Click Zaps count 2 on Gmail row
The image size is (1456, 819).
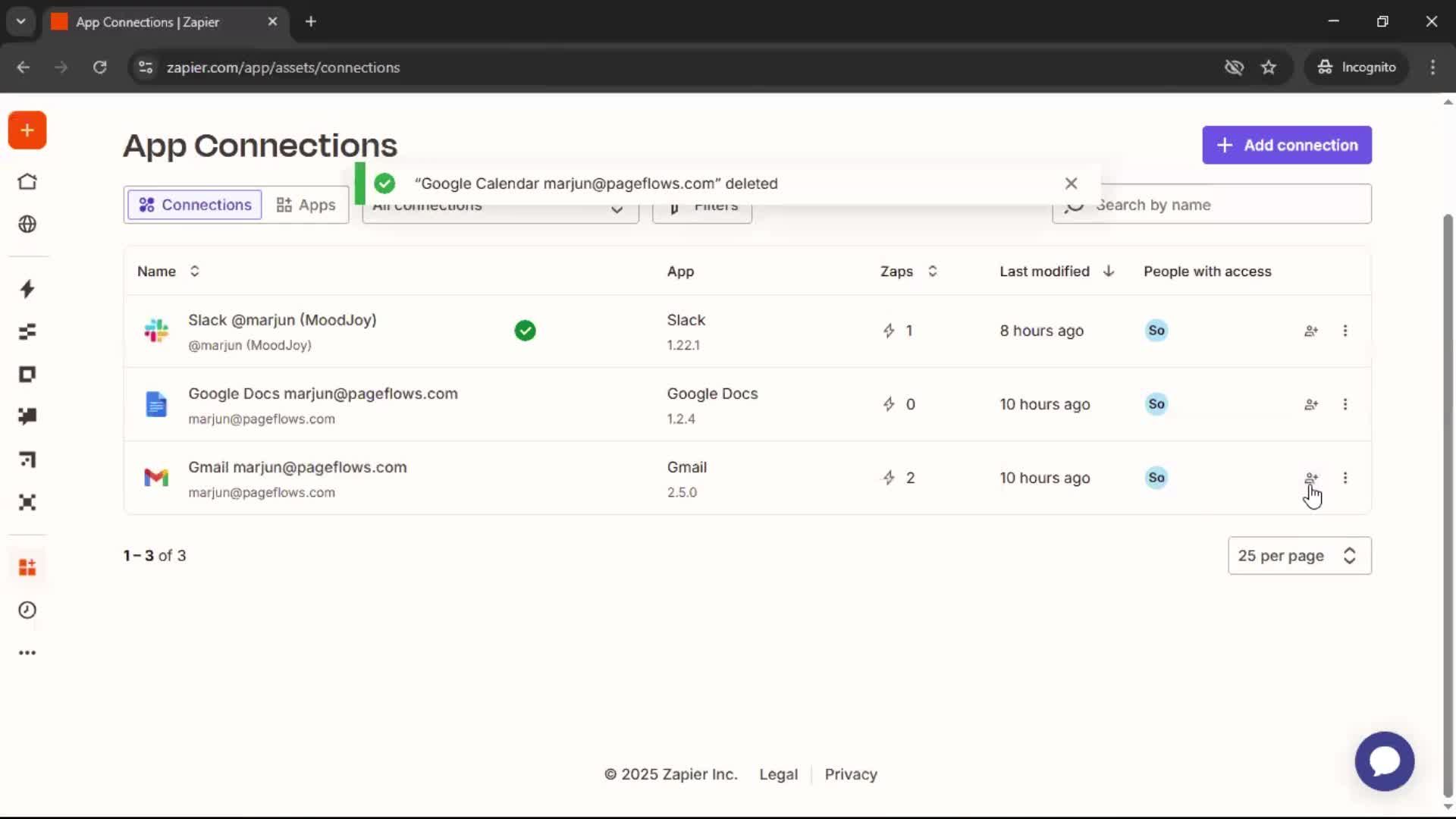pos(899,478)
